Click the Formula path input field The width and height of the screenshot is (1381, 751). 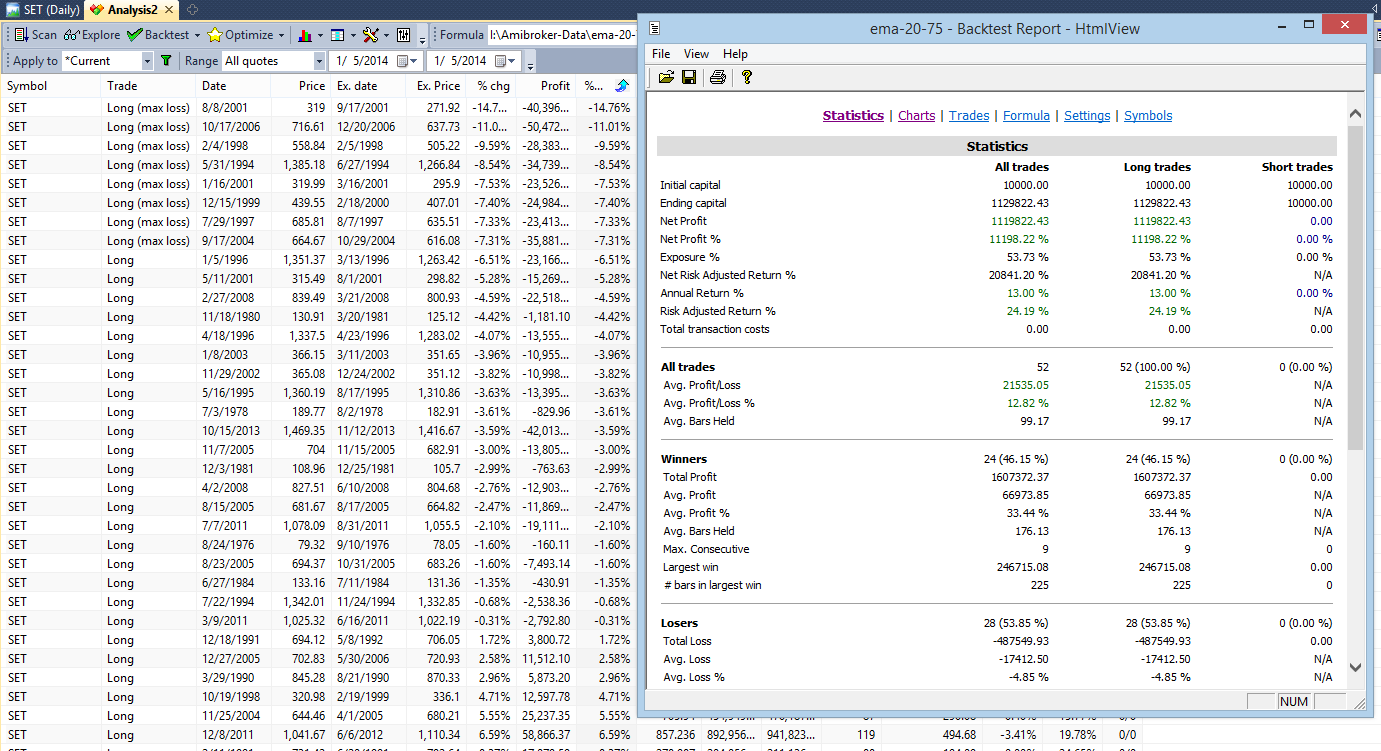[x=562, y=35]
